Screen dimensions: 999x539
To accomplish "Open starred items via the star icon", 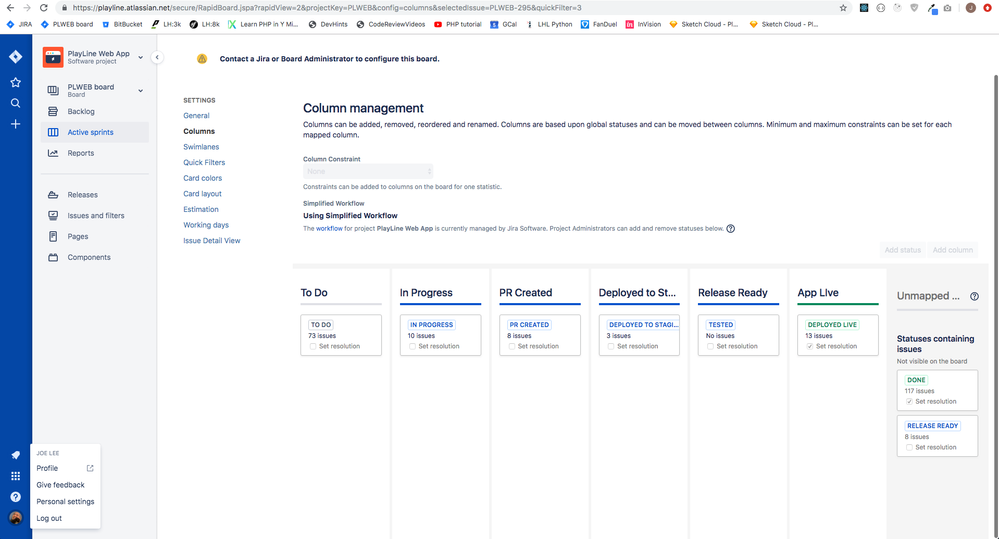I will pyautogui.click(x=15, y=82).
